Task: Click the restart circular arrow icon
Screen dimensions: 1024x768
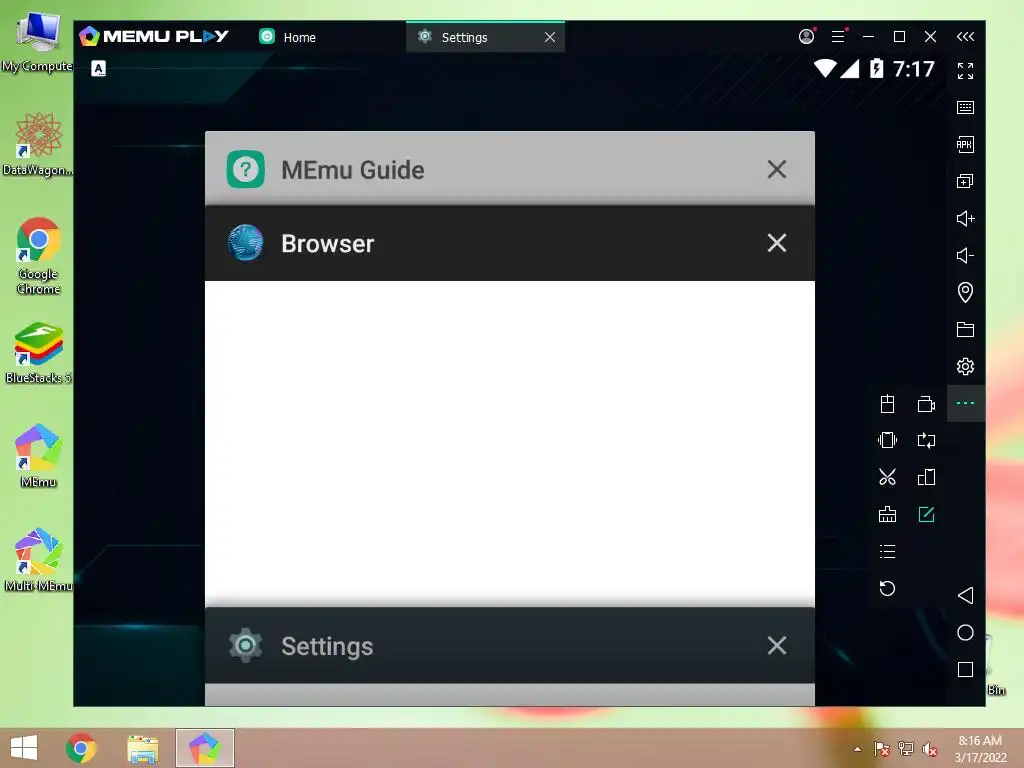Action: pos(888,588)
